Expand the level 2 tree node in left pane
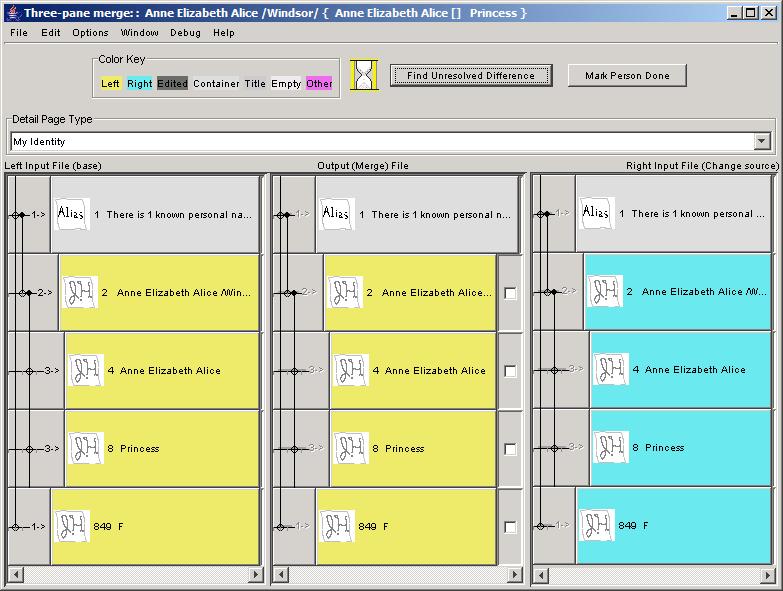 point(23,293)
